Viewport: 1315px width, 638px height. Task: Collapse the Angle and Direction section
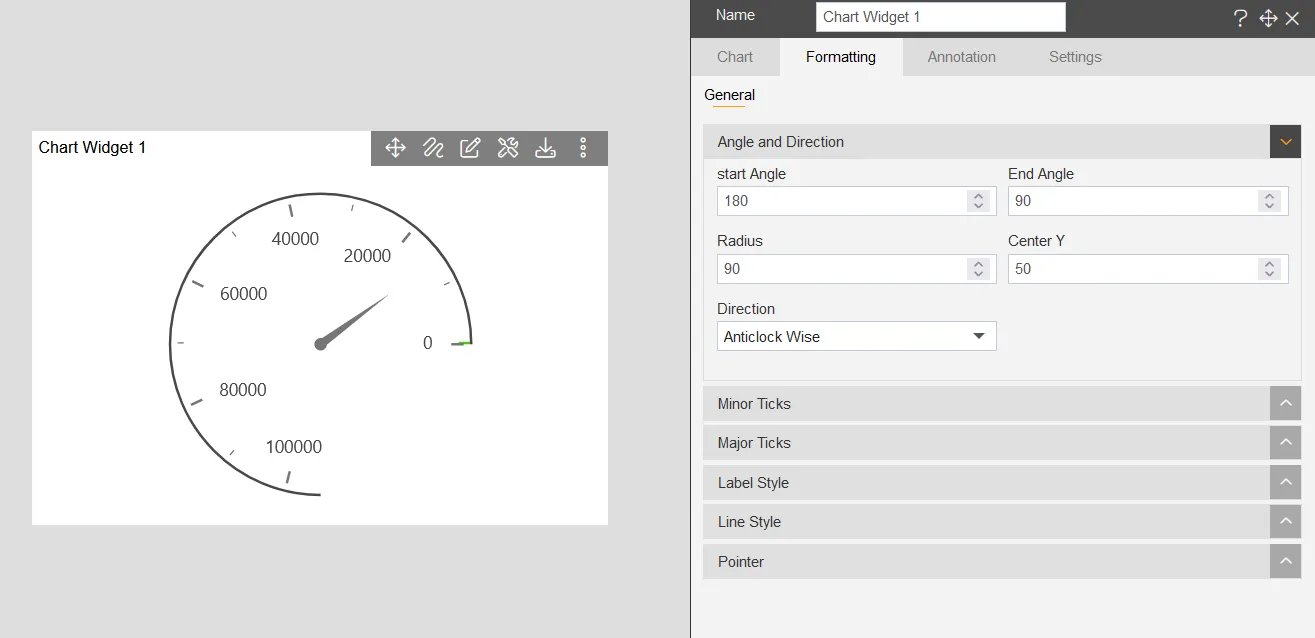click(x=1285, y=141)
